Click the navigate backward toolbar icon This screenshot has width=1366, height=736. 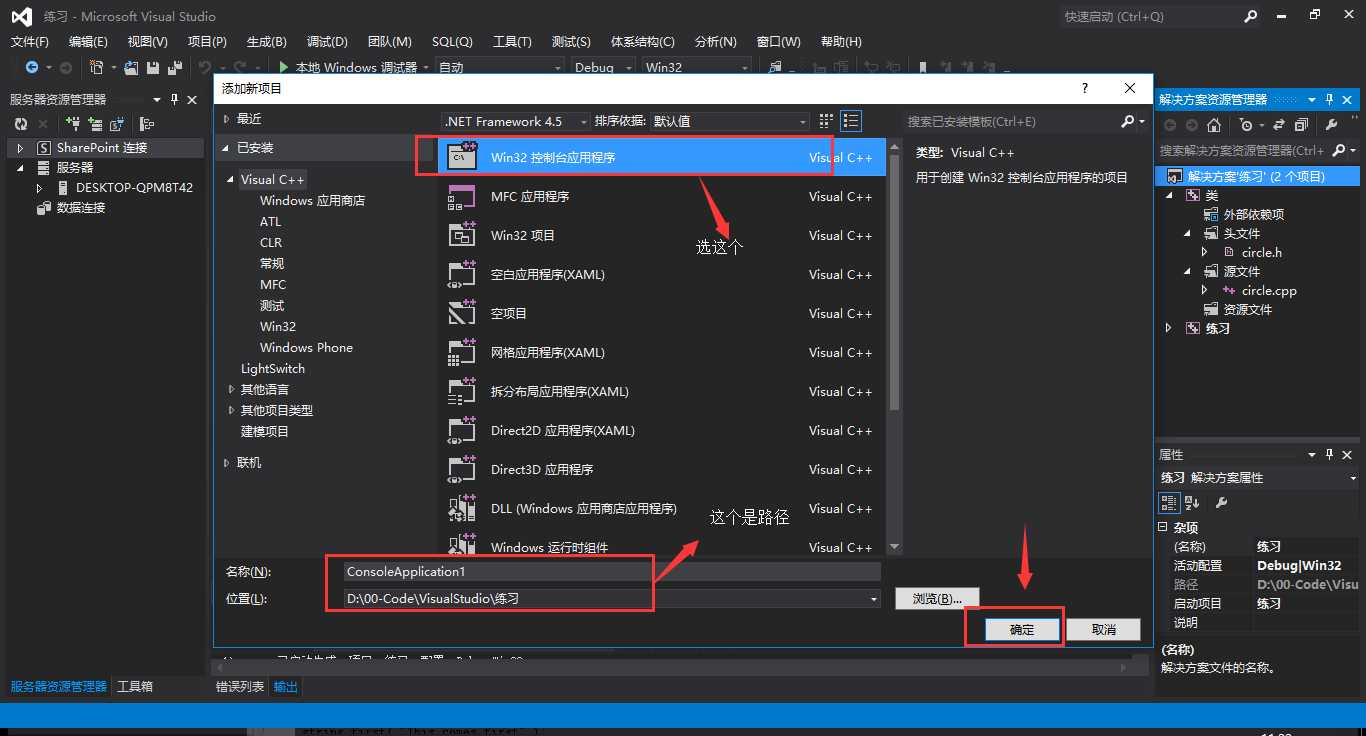[32, 67]
